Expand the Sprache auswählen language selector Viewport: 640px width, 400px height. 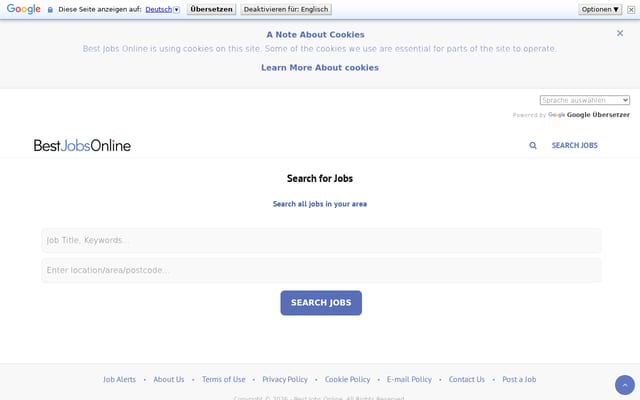[x=584, y=100]
